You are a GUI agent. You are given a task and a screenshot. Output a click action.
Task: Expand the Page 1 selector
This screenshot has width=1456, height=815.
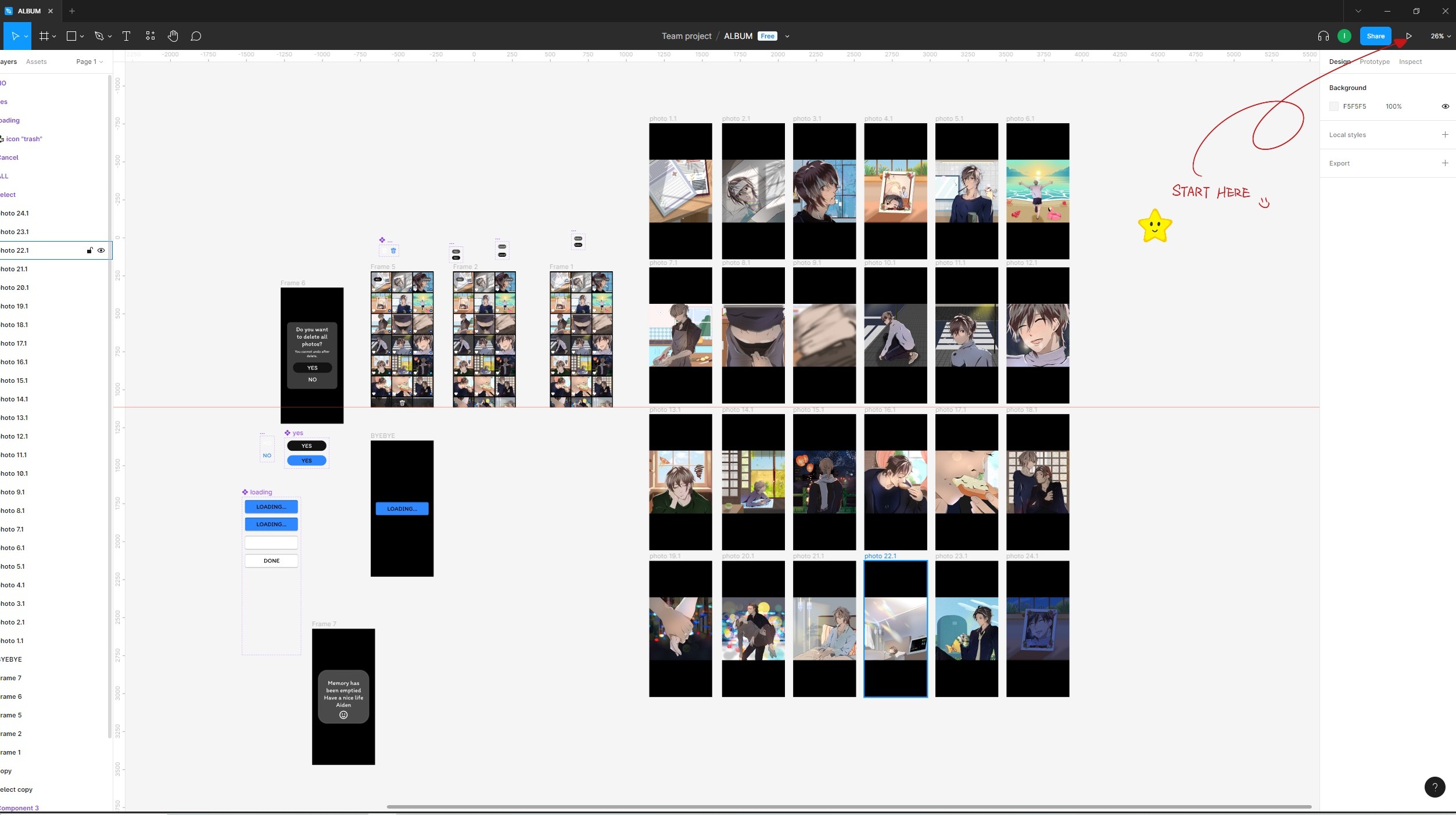coord(89,62)
